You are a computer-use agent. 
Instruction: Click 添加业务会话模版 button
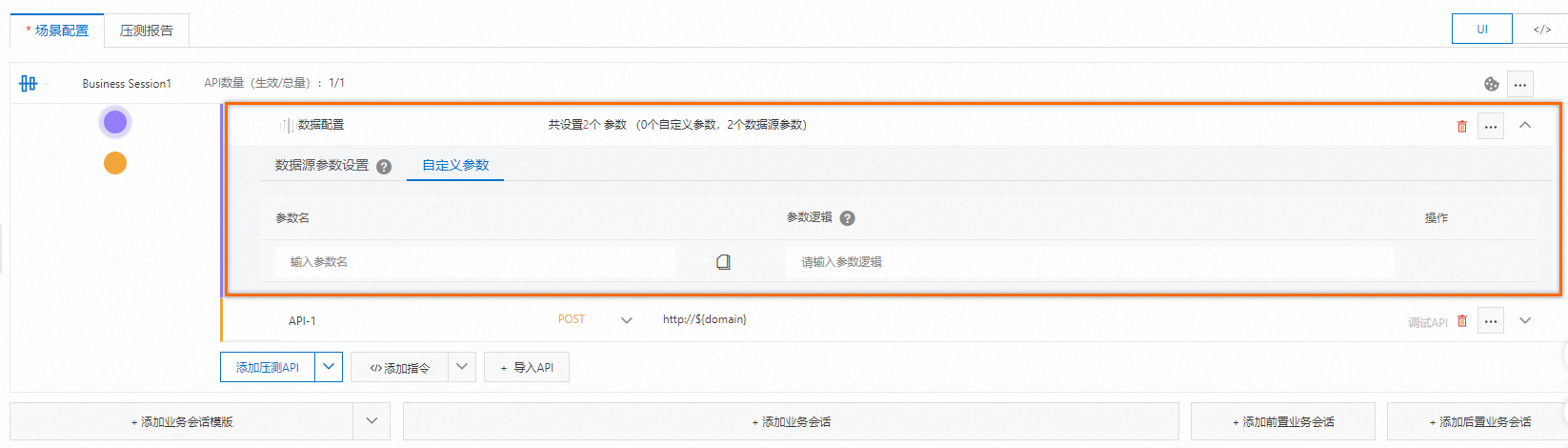pos(181,421)
